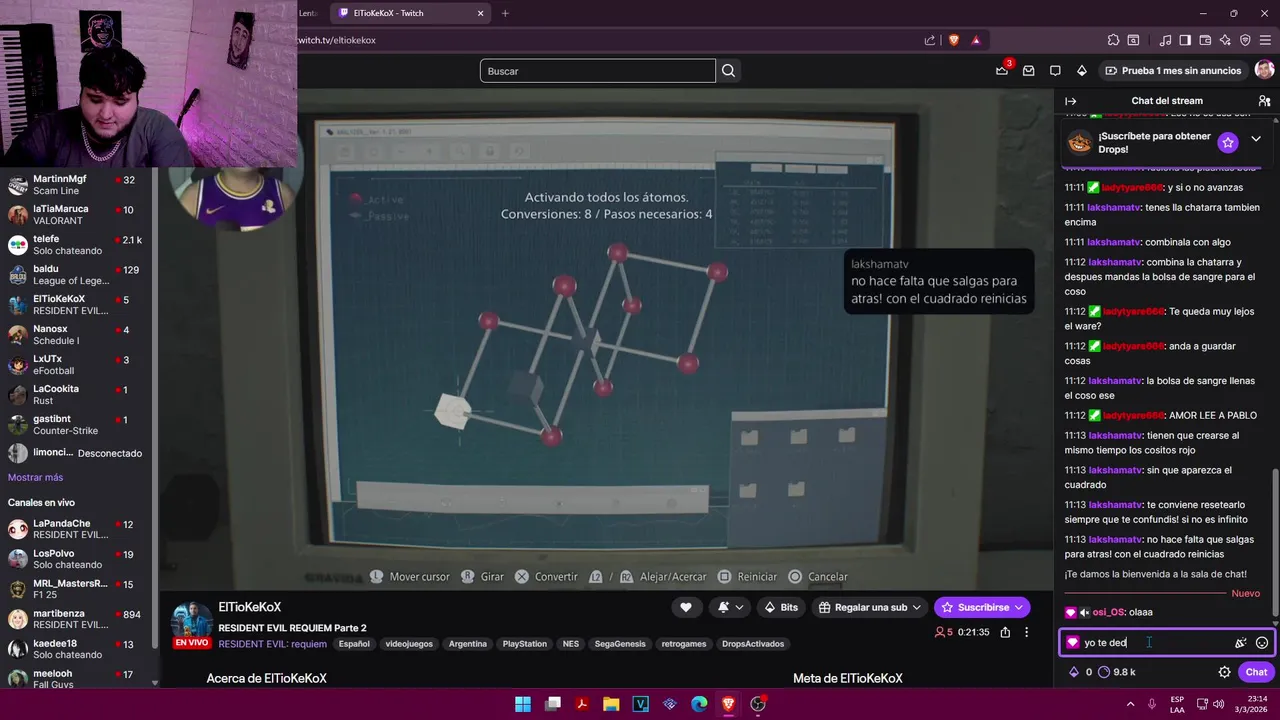
Task: Toggle the Brave sidebar panel icon
Action: 1185,40
